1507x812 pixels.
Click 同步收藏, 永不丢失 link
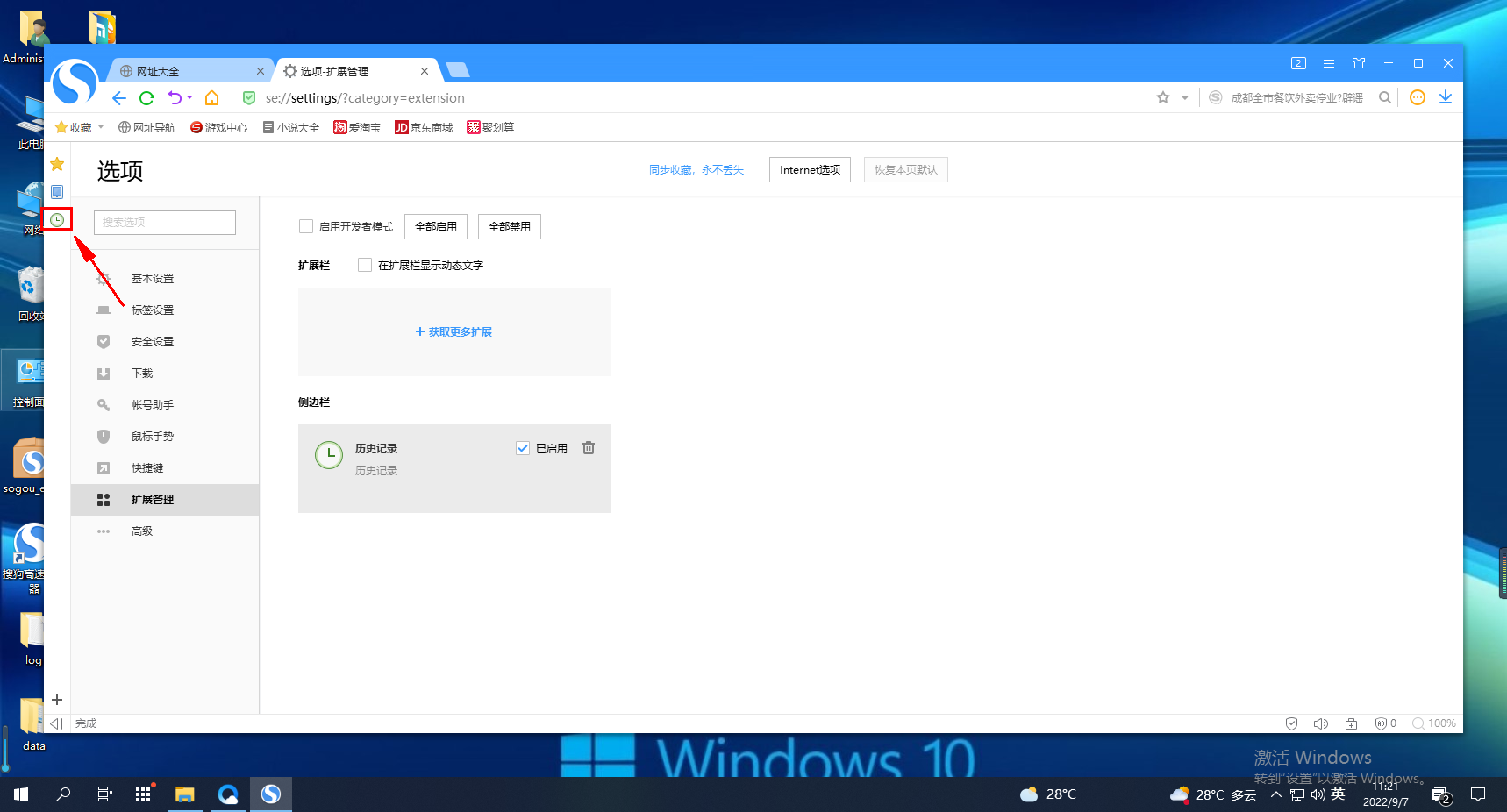tap(696, 170)
